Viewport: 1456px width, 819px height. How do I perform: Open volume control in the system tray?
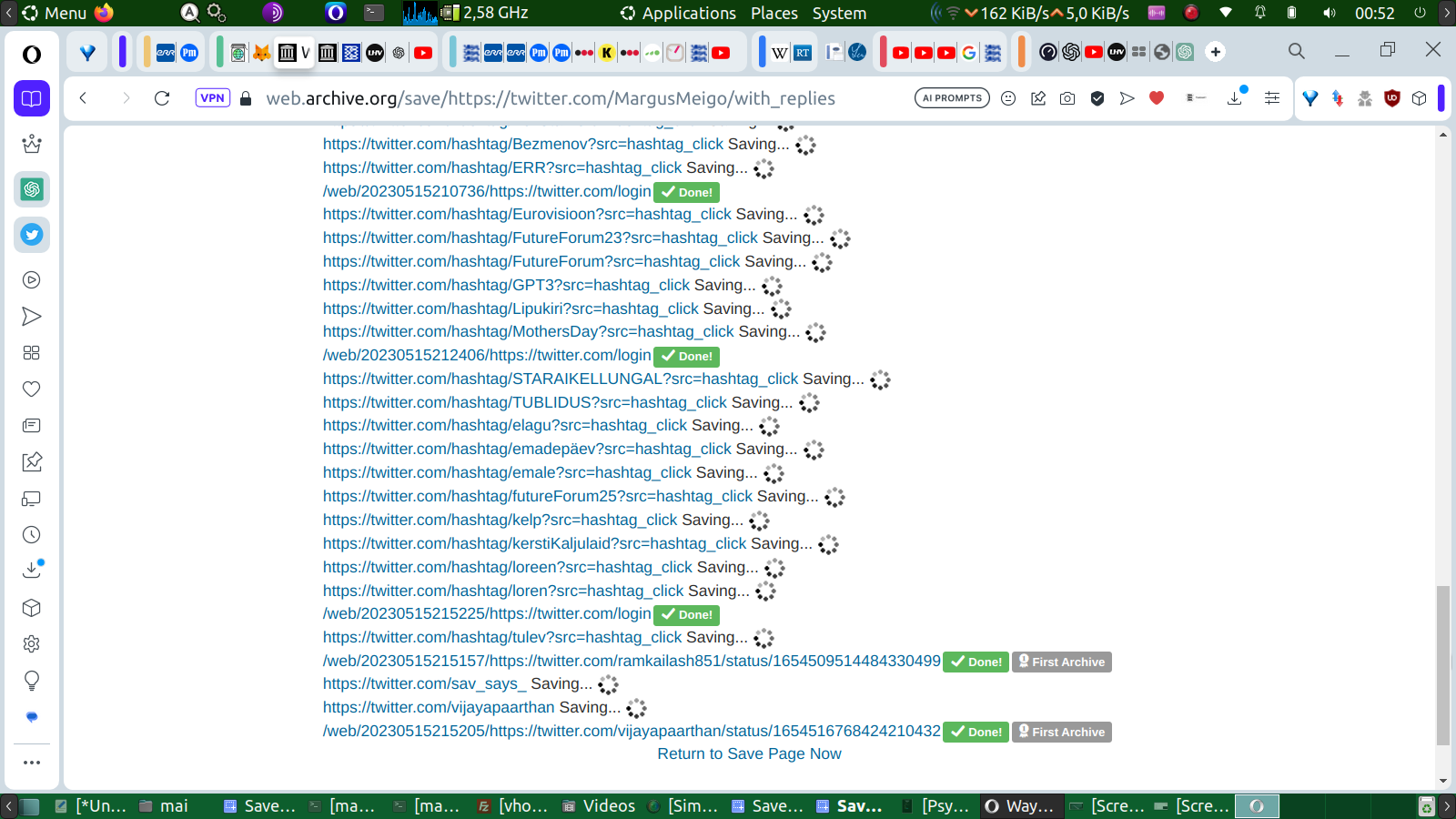1330,13
